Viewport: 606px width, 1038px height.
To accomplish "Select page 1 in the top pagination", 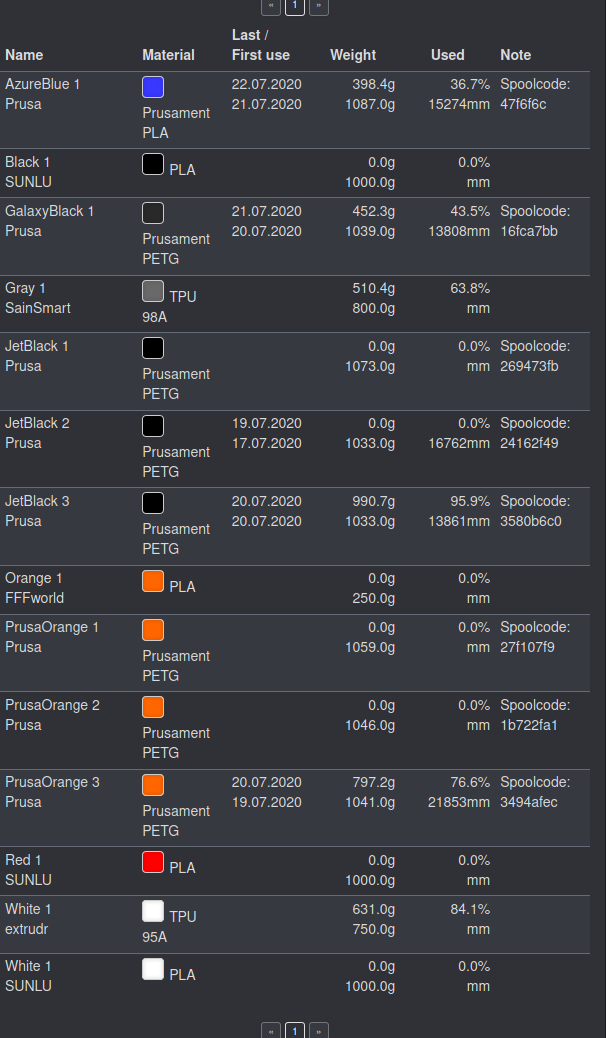I will 294,7.
